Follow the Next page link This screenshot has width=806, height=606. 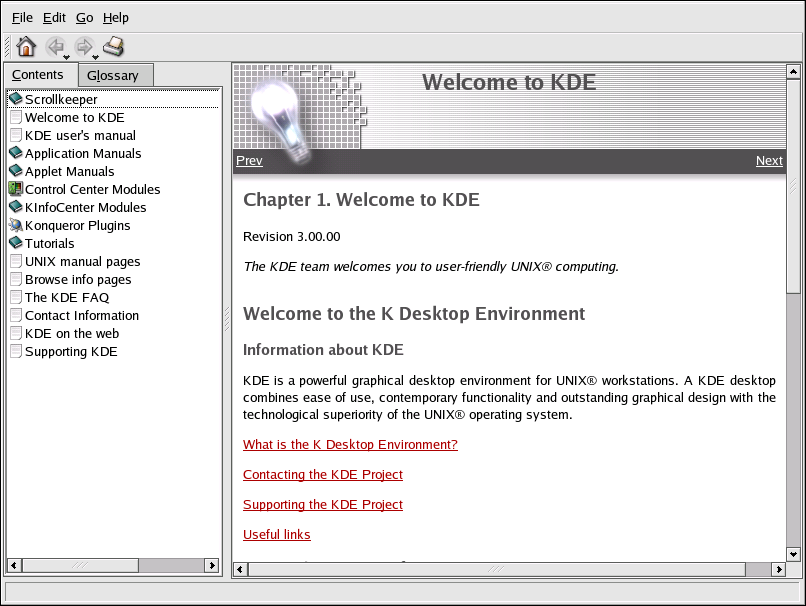tap(769, 160)
